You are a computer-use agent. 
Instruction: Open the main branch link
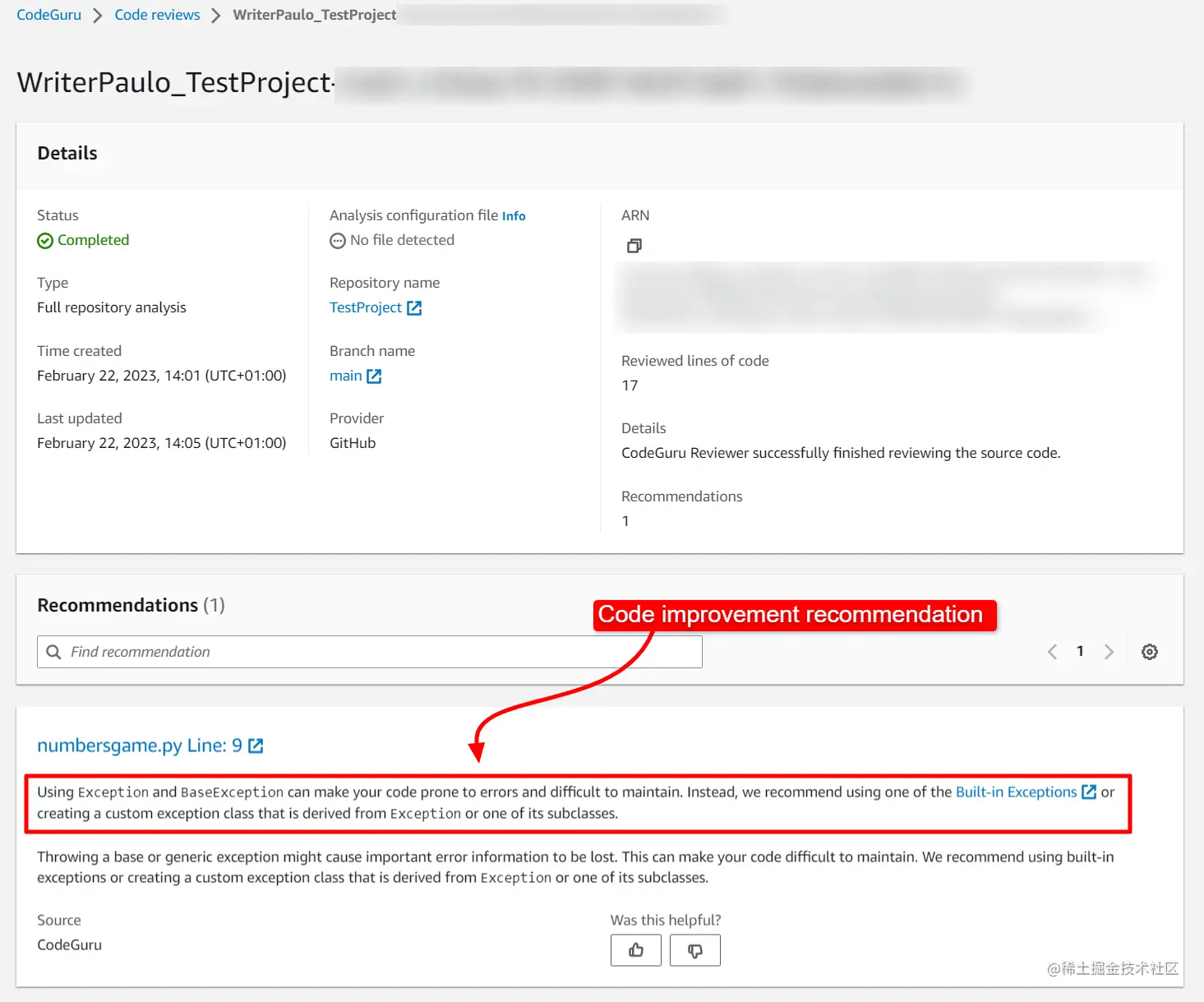click(x=345, y=376)
